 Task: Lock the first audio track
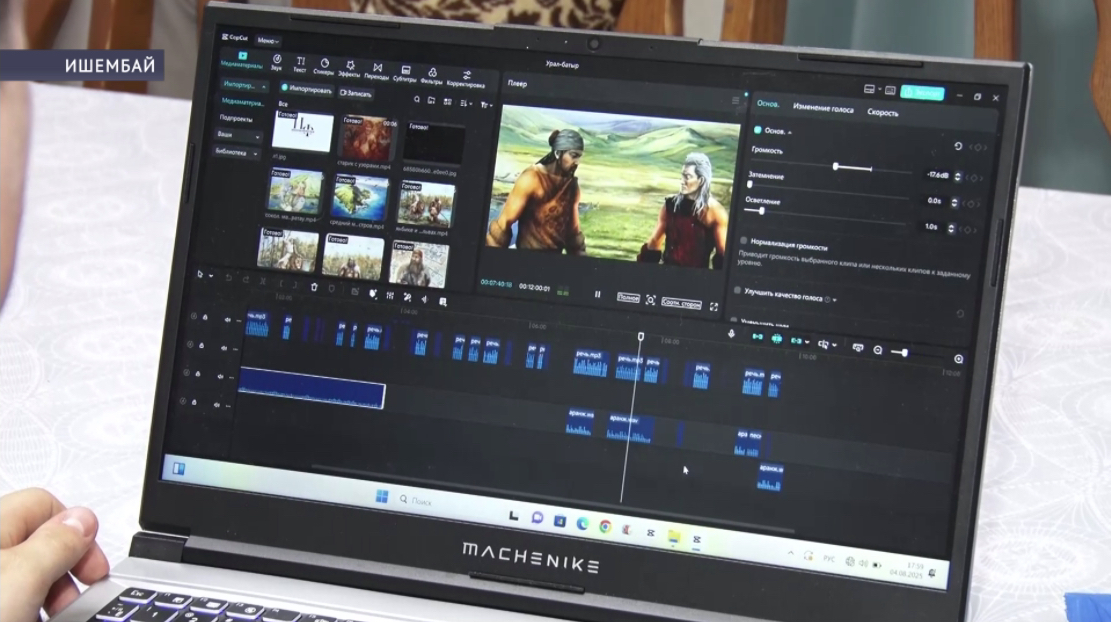coord(205,317)
